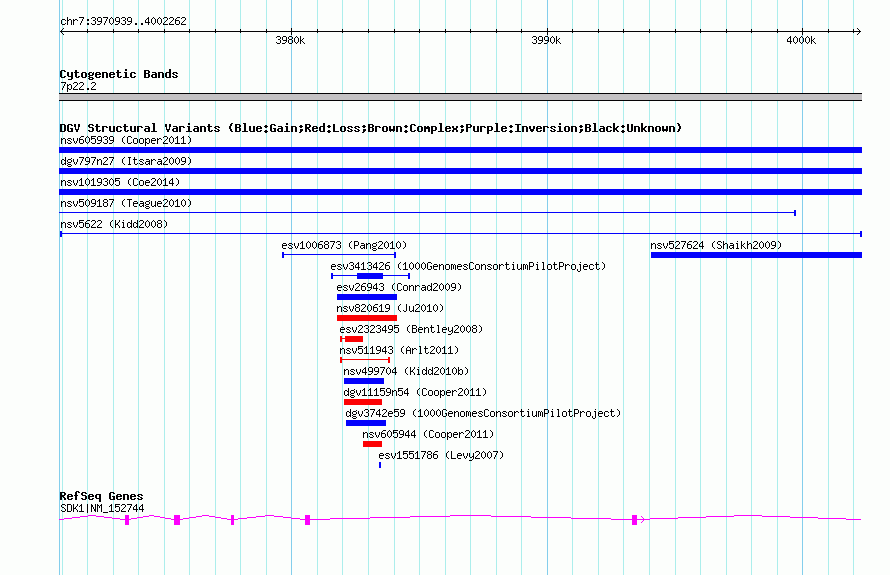Open the nsv5622 (Kidd2008) label
Viewport: 890px width, 575px height.
pos(114,224)
